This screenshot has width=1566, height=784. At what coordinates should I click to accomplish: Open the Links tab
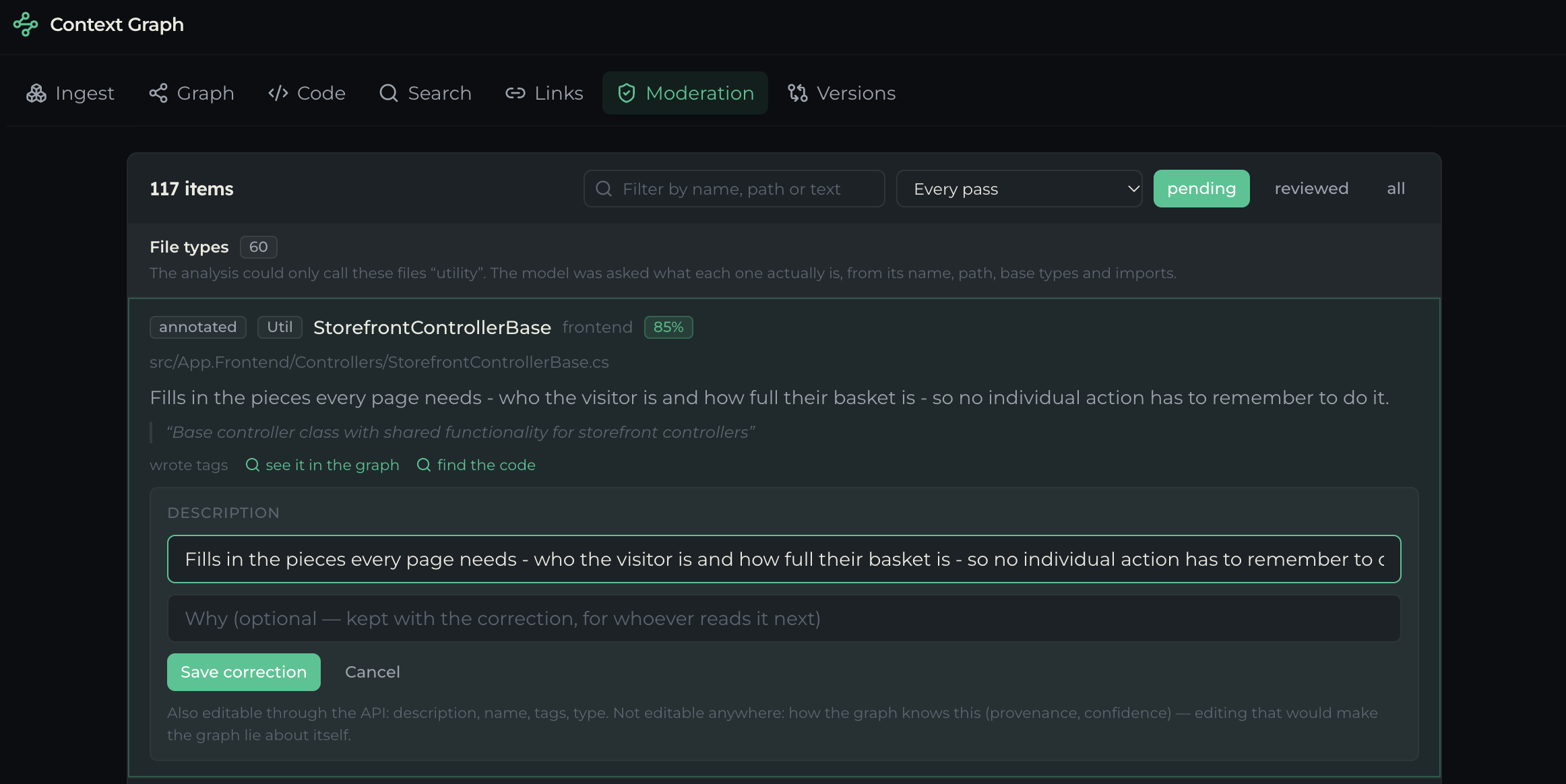pyautogui.click(x=544, y=93)
